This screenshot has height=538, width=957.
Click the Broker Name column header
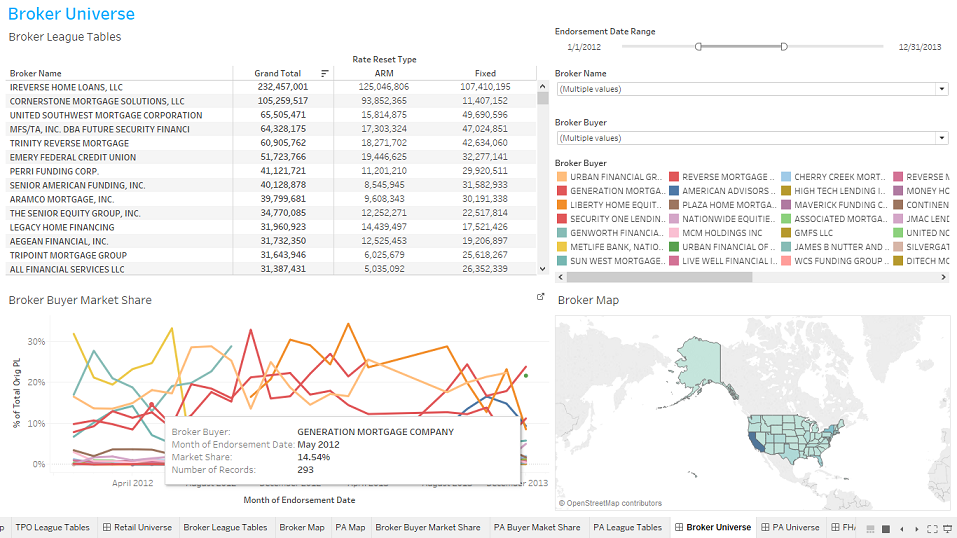pyautogui.click(x=35, y=73)
